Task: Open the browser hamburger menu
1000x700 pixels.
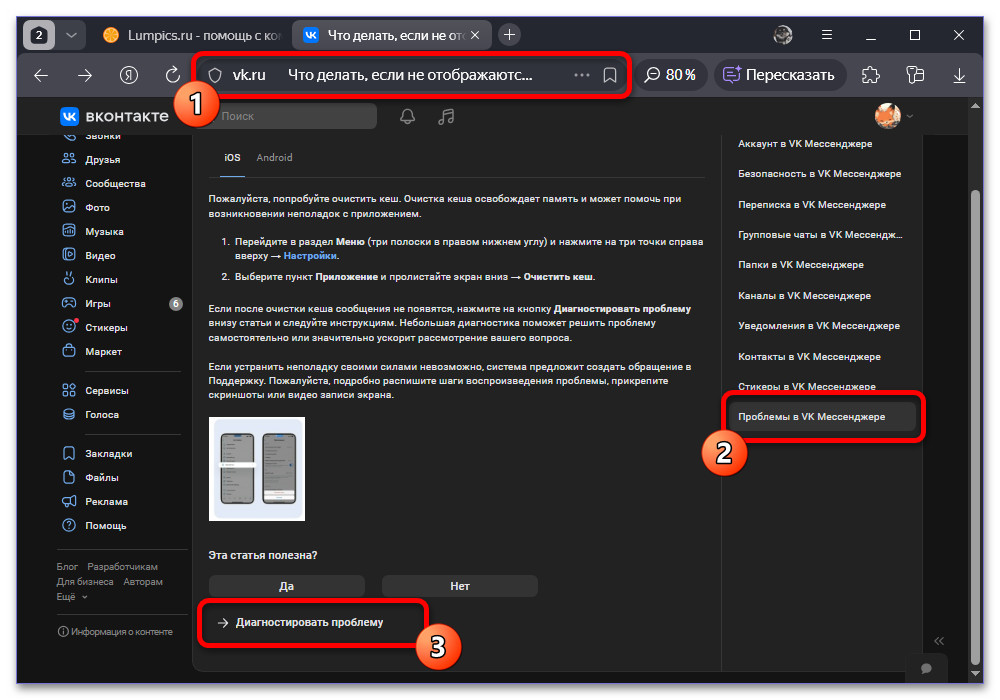Action: (827, 35)
